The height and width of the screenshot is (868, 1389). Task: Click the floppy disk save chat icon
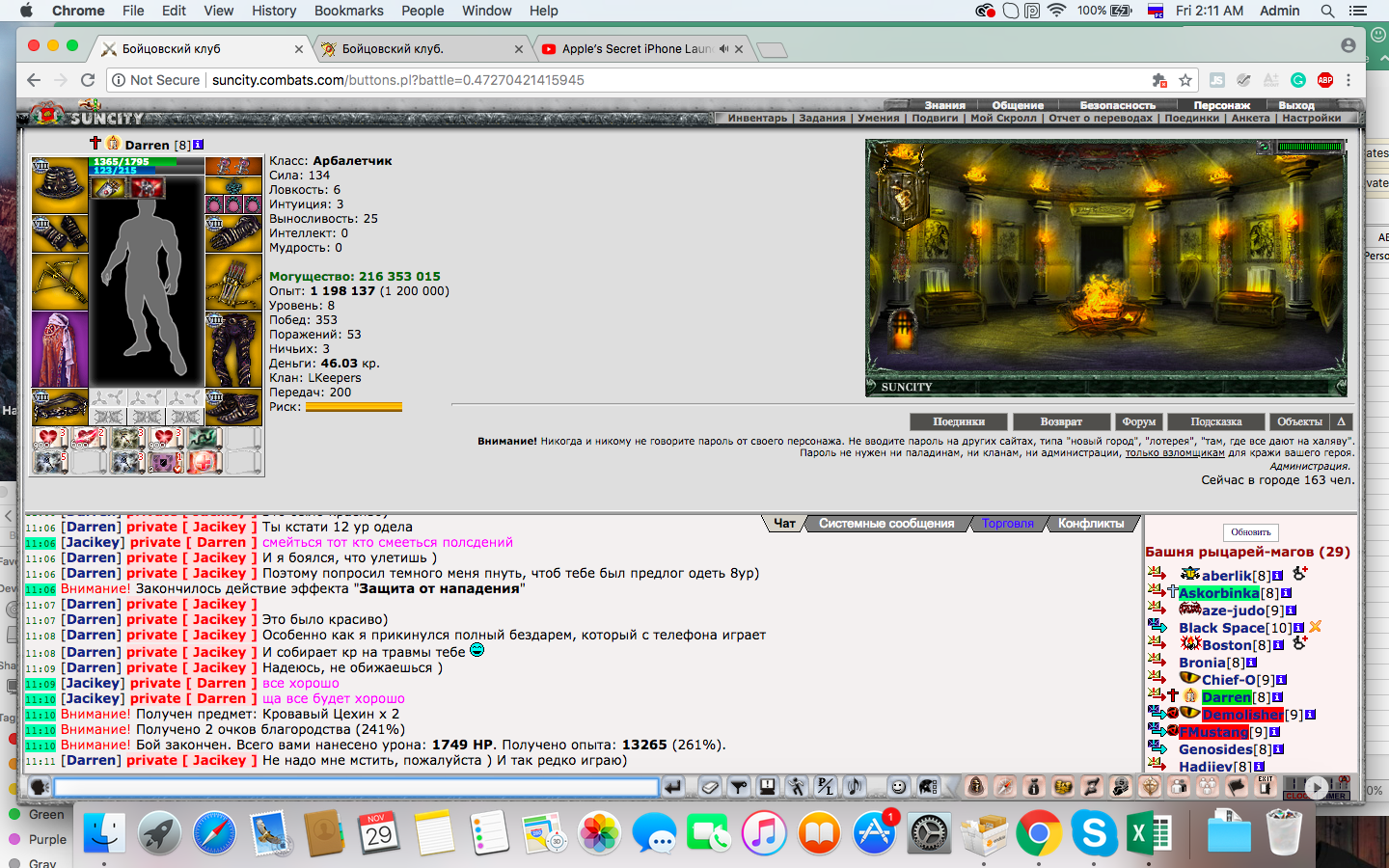click(x=768, y=787)
